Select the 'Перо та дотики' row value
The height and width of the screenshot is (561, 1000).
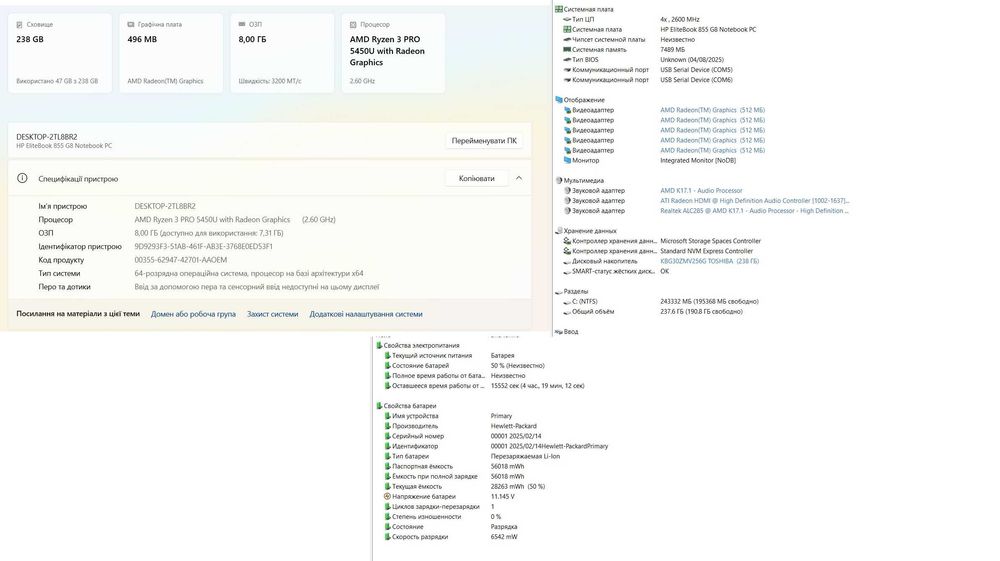[x=257, y=287]
